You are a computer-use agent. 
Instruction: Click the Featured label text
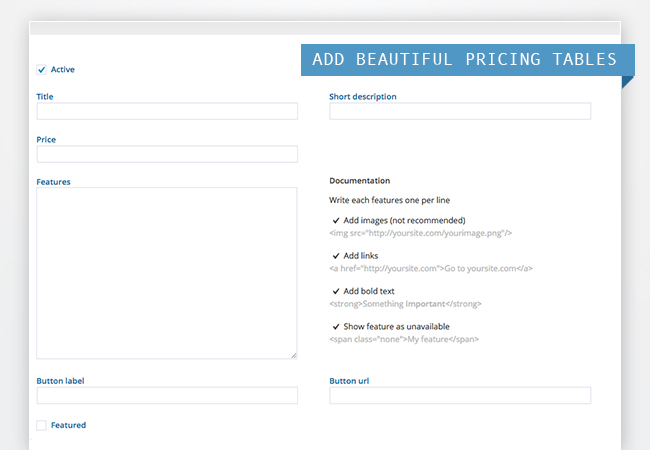[x=68, y=425]
